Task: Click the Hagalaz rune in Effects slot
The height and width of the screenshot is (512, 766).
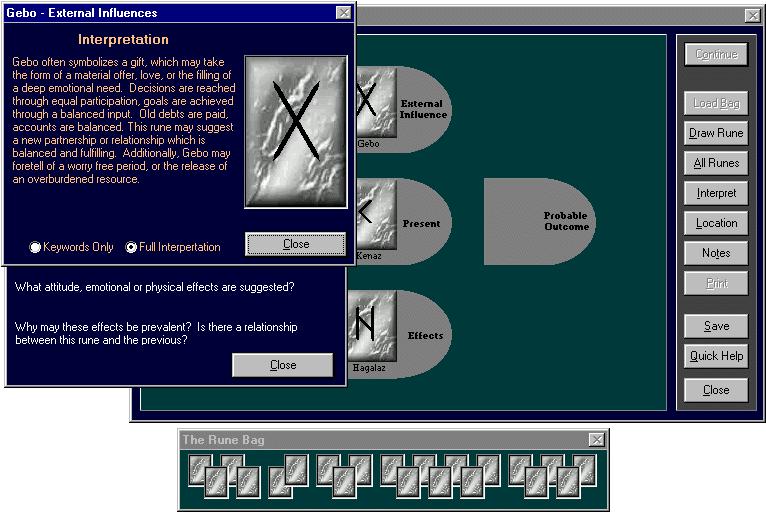Action: click(x=372, y=326)
